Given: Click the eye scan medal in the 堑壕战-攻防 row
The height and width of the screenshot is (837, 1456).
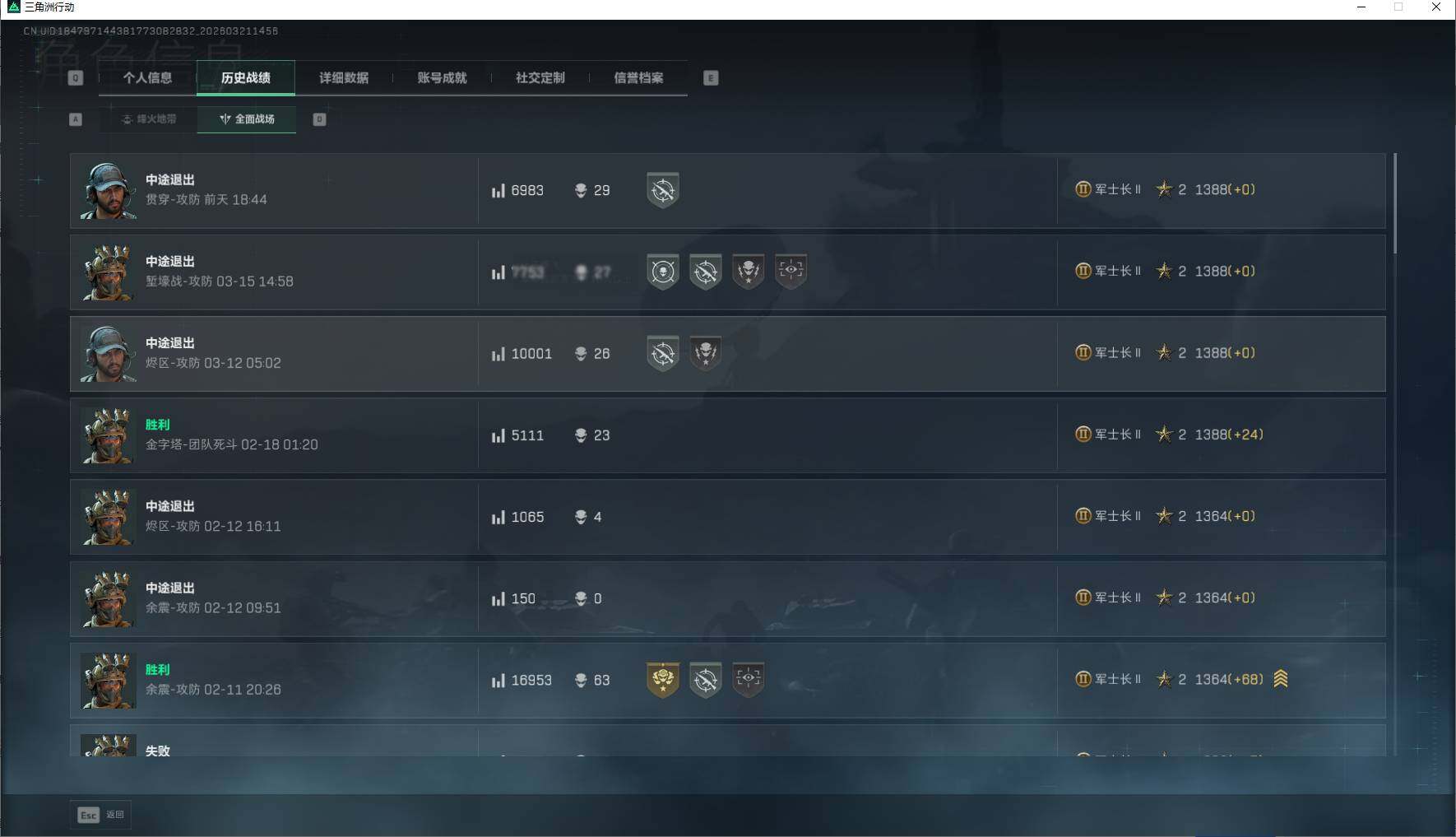Looking at the screenshot, I should pos(791,272).
